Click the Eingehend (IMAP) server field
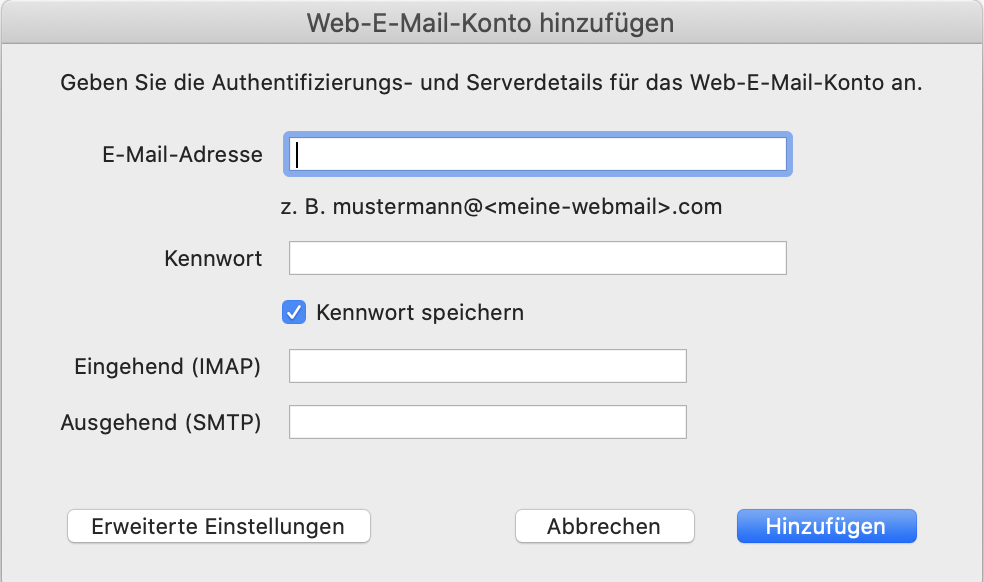984x582 pixels. pyautogui.click(x=486, y=365)
